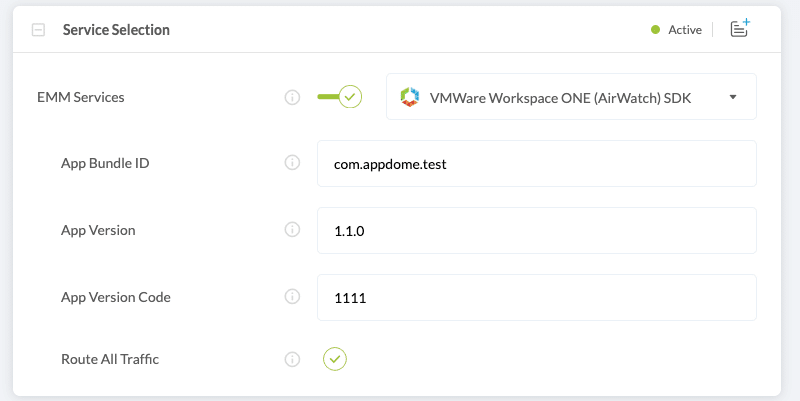This screenshot has height=401, width=800.
Task: Click into the App Version field
Action: (x=536, y=230)
